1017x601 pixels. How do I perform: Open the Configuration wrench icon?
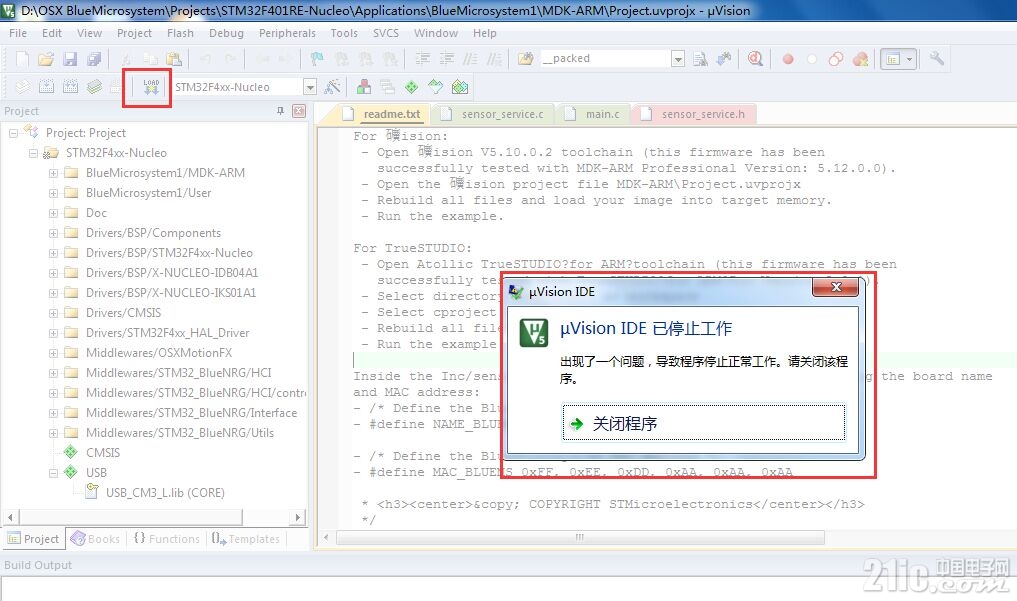tap(937, 59)
